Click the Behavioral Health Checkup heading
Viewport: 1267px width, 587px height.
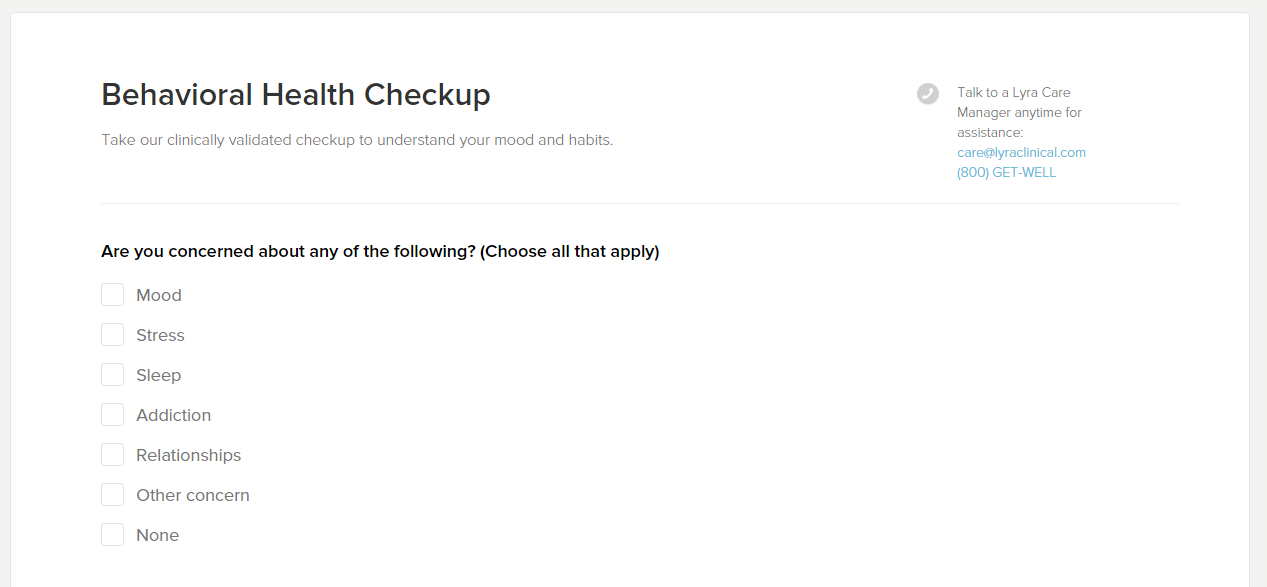pyautogui.click(x=296, y=95)
